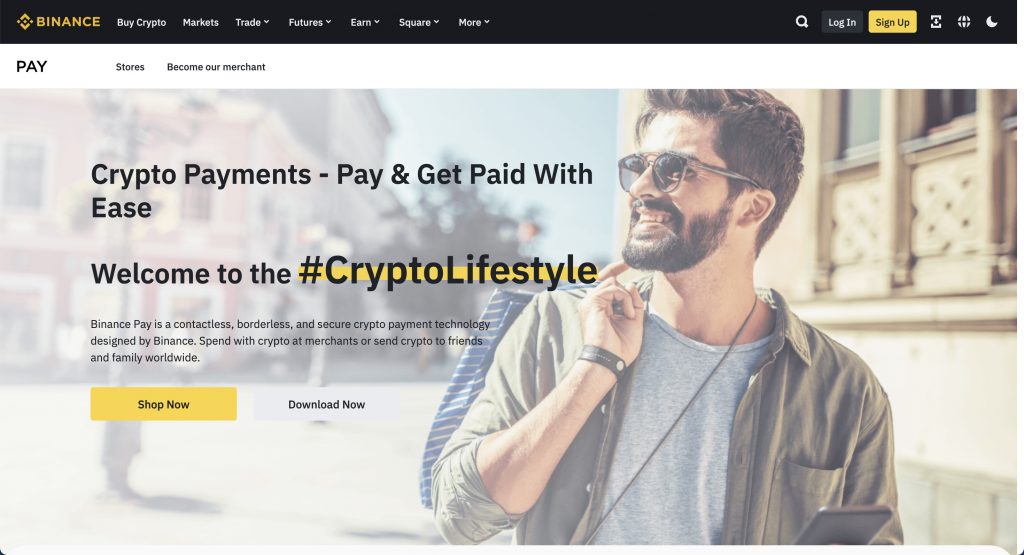
Task: Click the PAY logo text
Action: coord(31,67)
